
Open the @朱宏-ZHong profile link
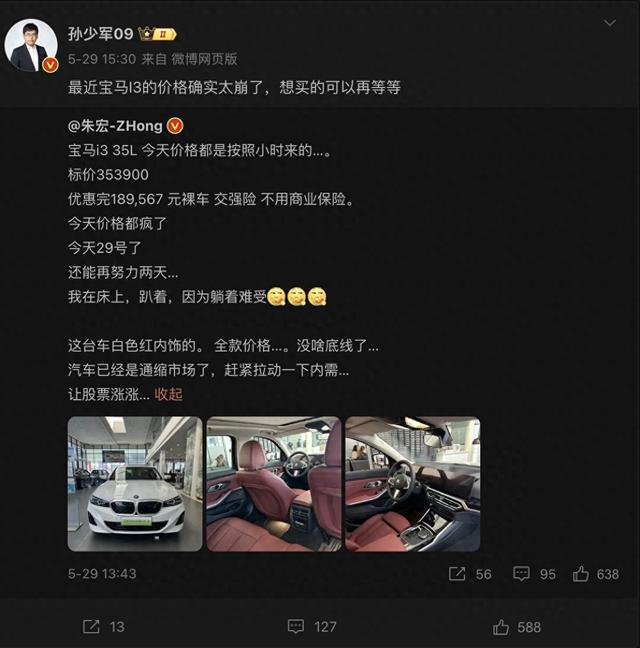[x=115, y=126]
